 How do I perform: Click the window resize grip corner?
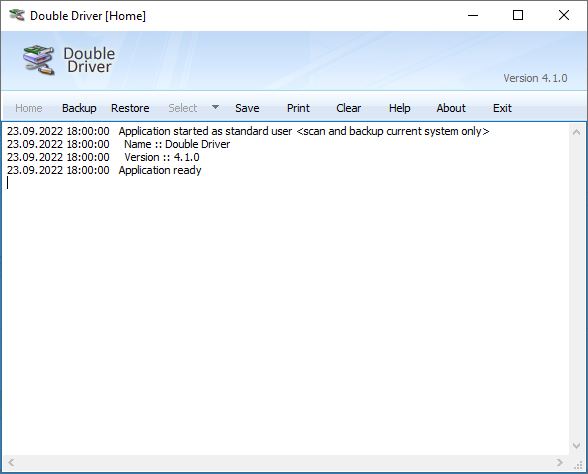click(578, 465)
